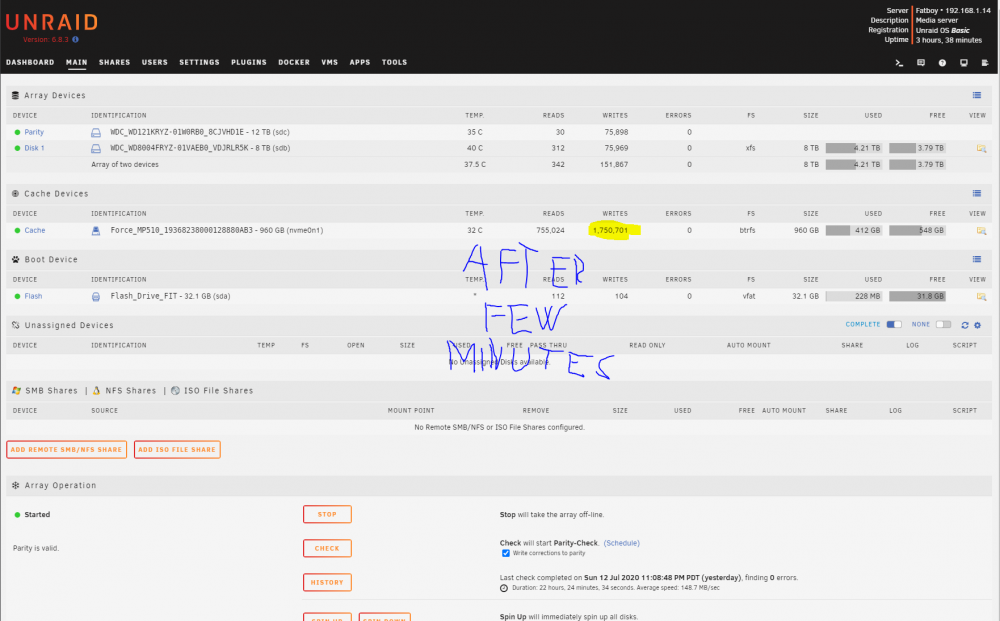Click the STOP array button
The height and width of the screenshot is (621, 1000).
[x=327, y=514]
